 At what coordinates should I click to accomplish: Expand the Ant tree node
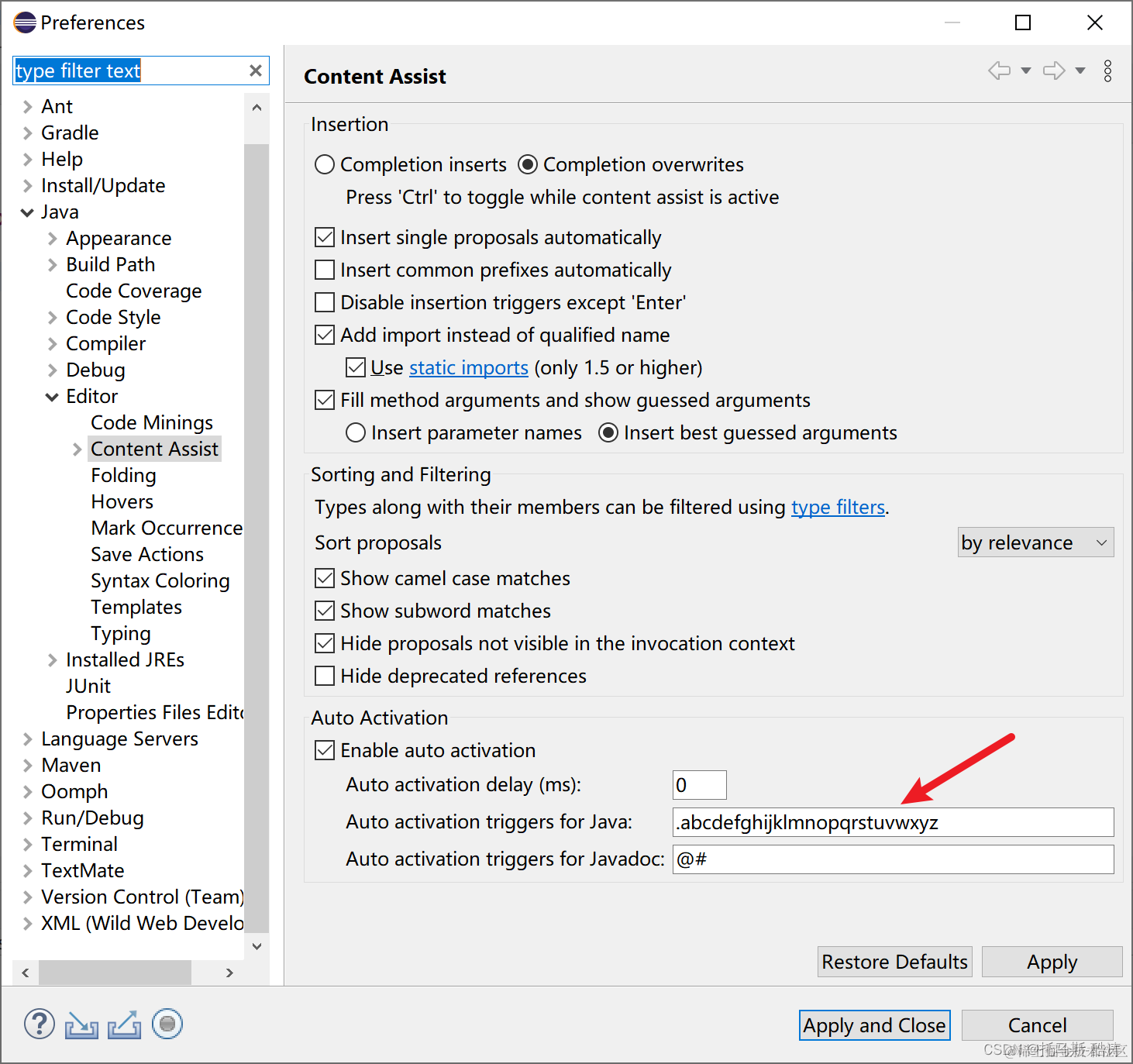tap(27, 106)
